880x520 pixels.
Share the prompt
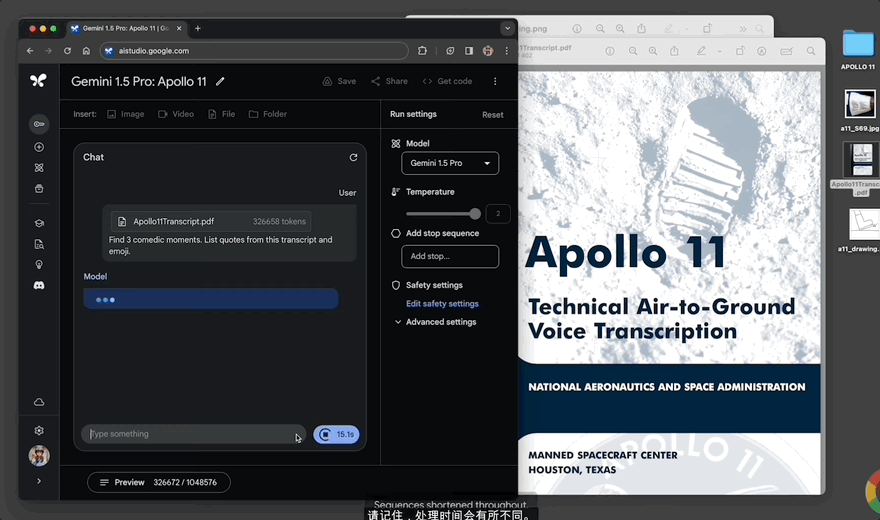(x=389, y=81)
